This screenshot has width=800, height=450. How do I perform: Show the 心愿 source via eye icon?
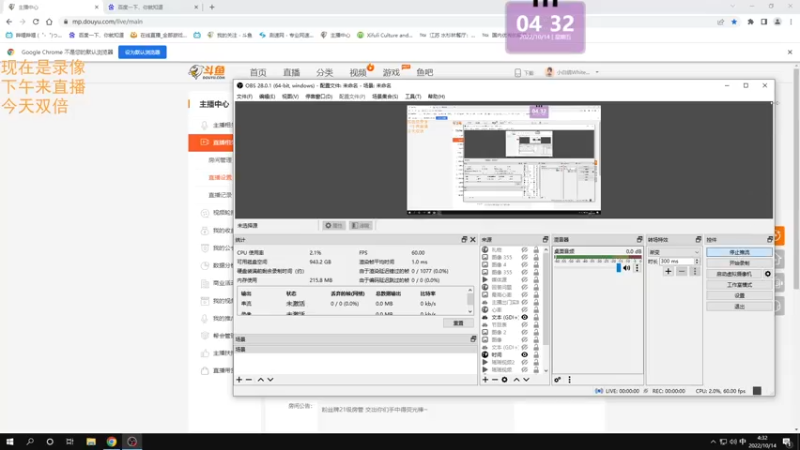pos(524,310)
